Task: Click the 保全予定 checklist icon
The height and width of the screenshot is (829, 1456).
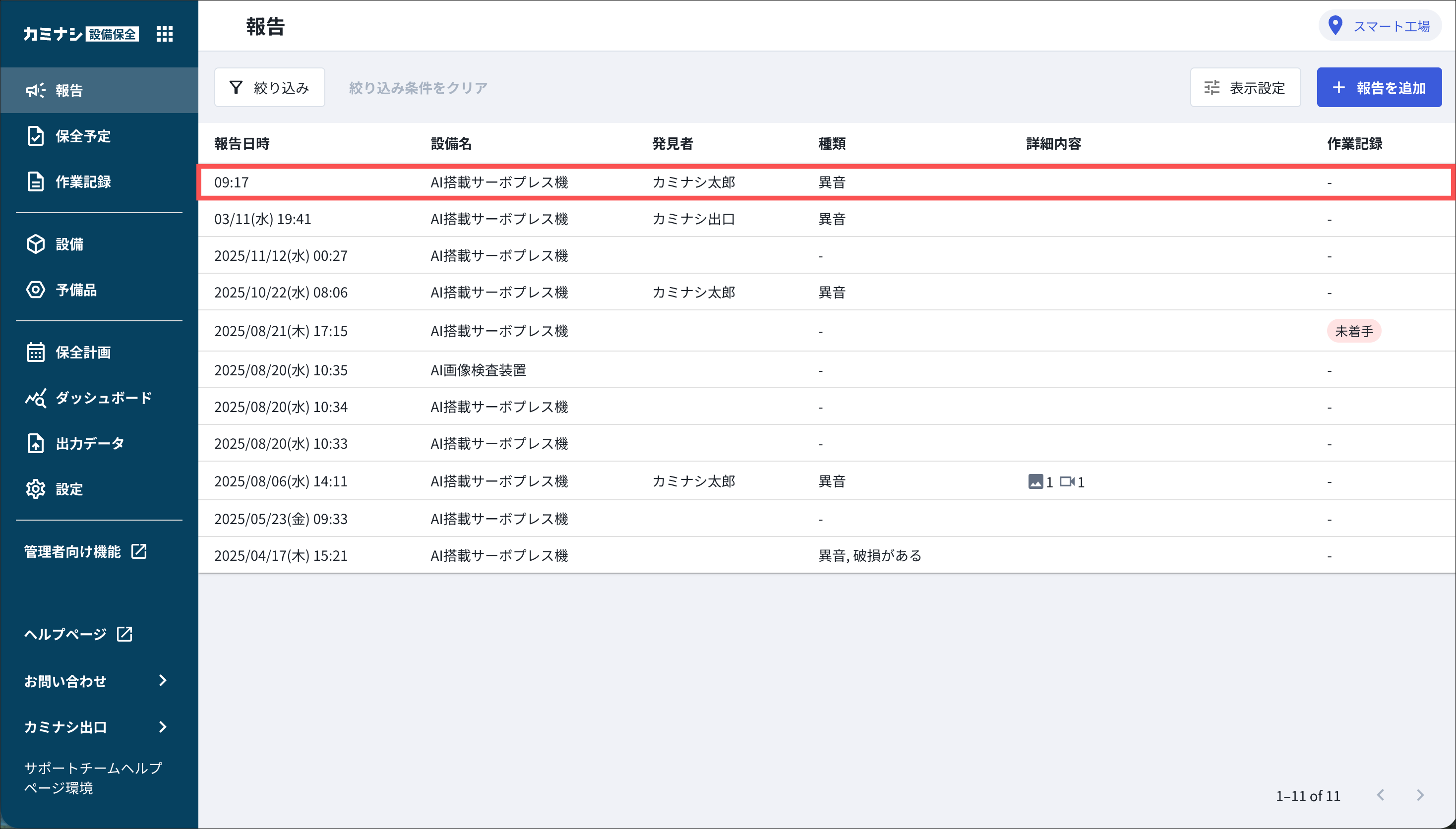Action: point(35,136)
